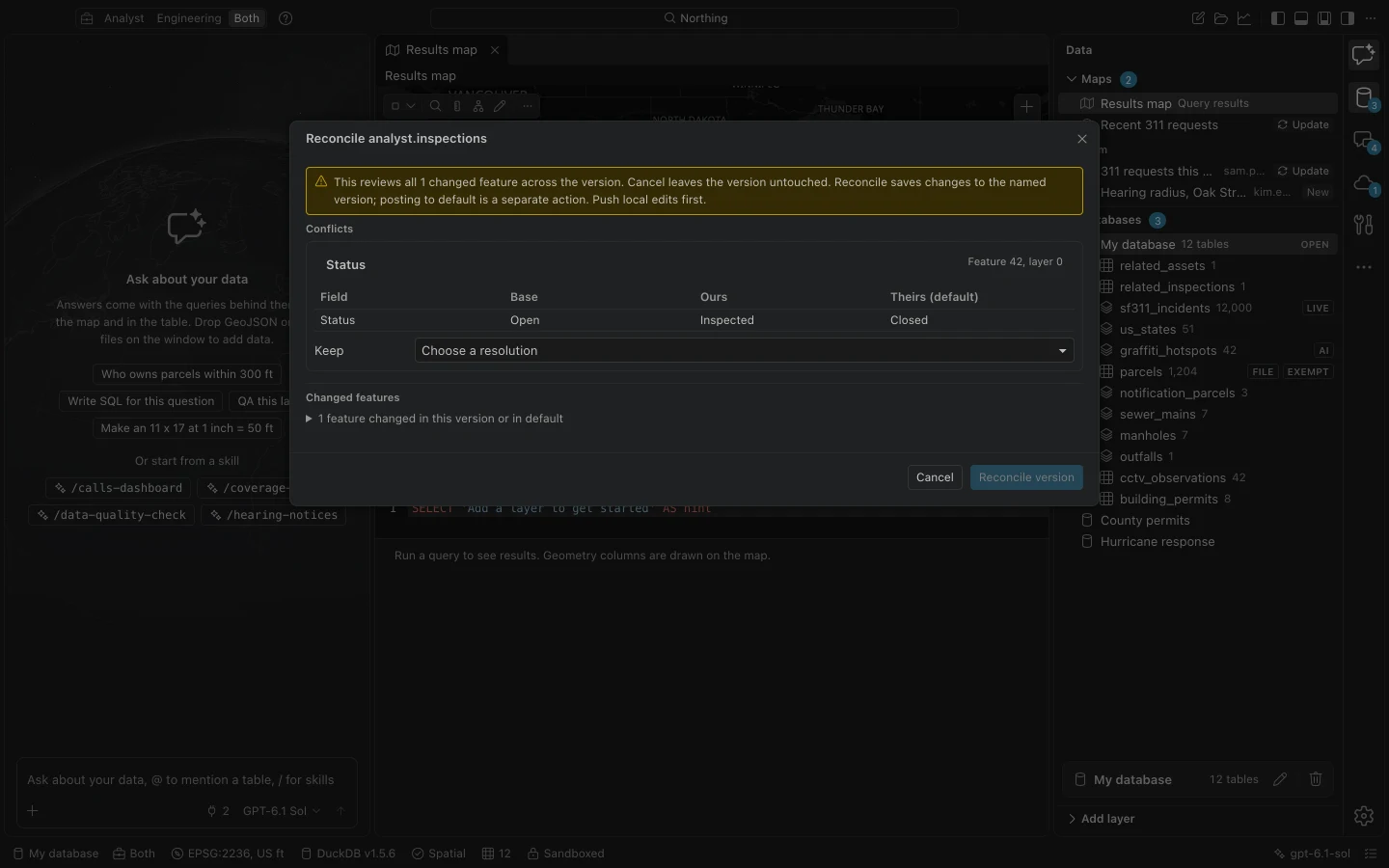Open the title bar more options ellipsis
The height and width of the screenshot is (868, 1389).
[1371, 18]
